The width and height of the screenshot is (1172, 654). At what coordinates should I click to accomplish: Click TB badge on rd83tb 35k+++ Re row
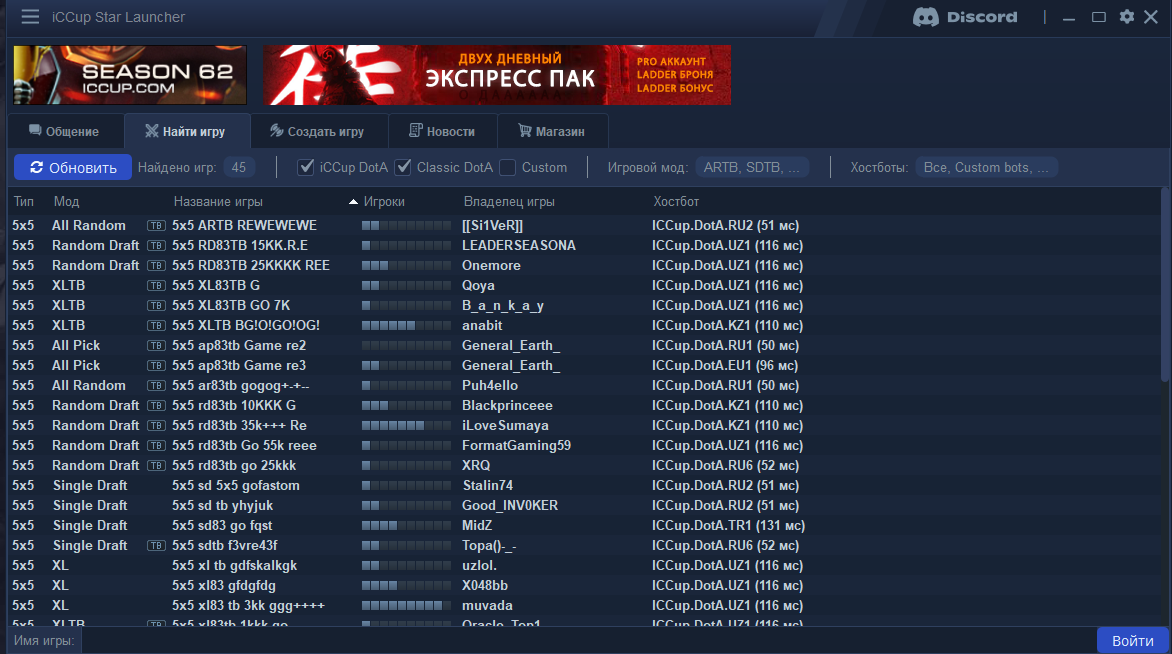coord(155,426)
